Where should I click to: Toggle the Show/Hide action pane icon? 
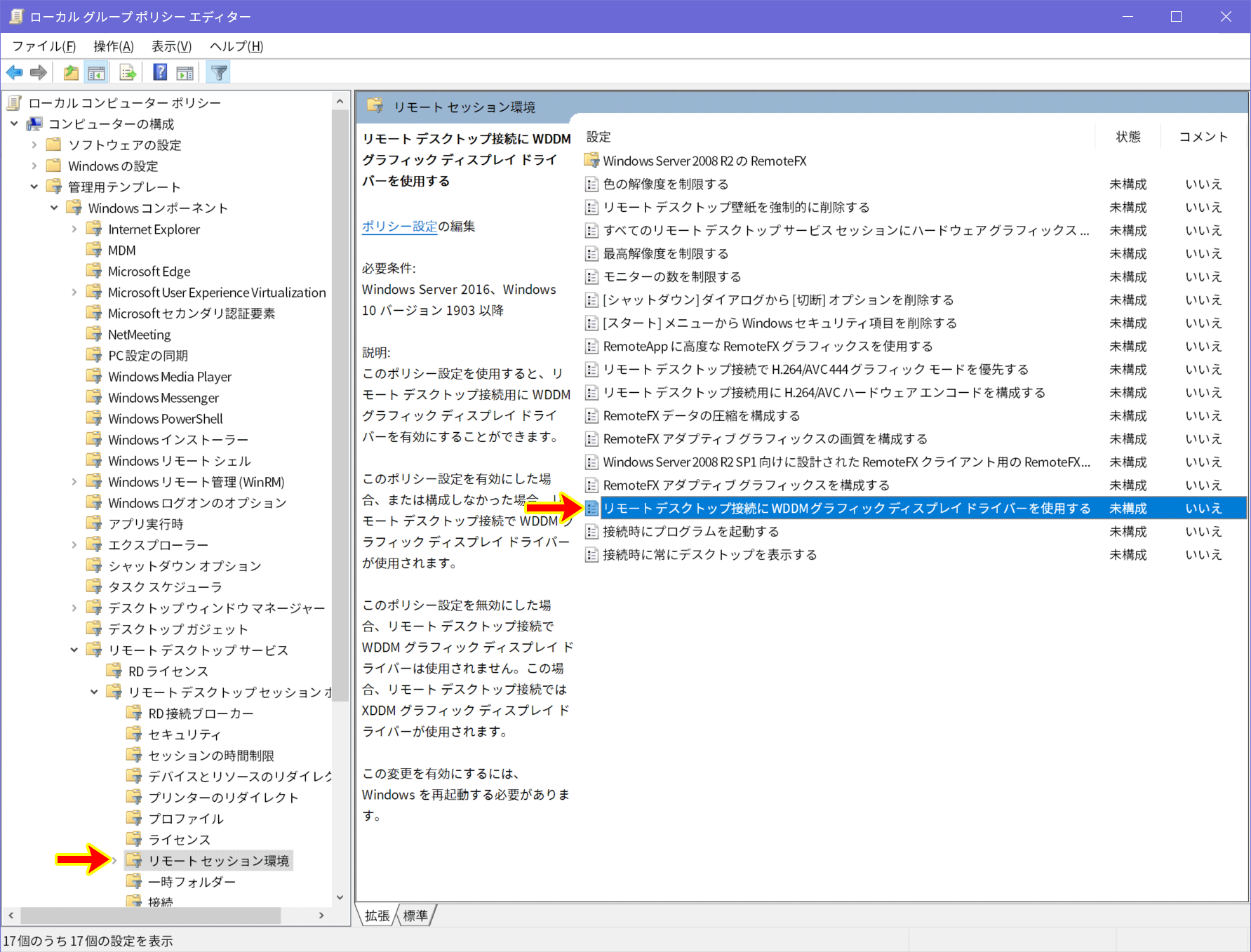pyautogui.click(x=185, y=72)
